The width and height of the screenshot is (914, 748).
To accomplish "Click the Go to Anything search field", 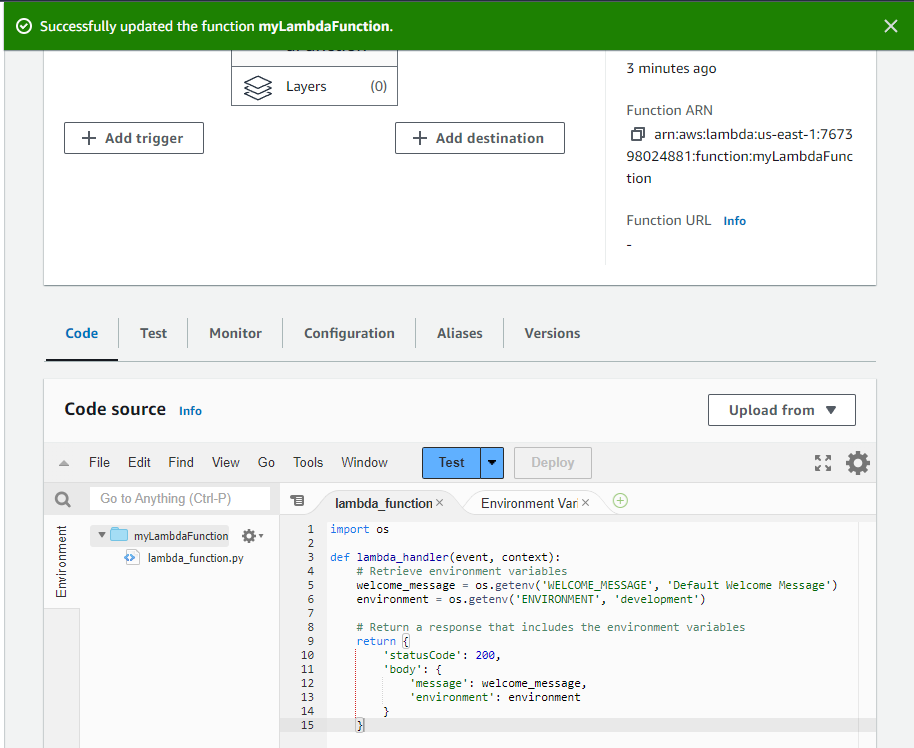I will click(180, 498).
